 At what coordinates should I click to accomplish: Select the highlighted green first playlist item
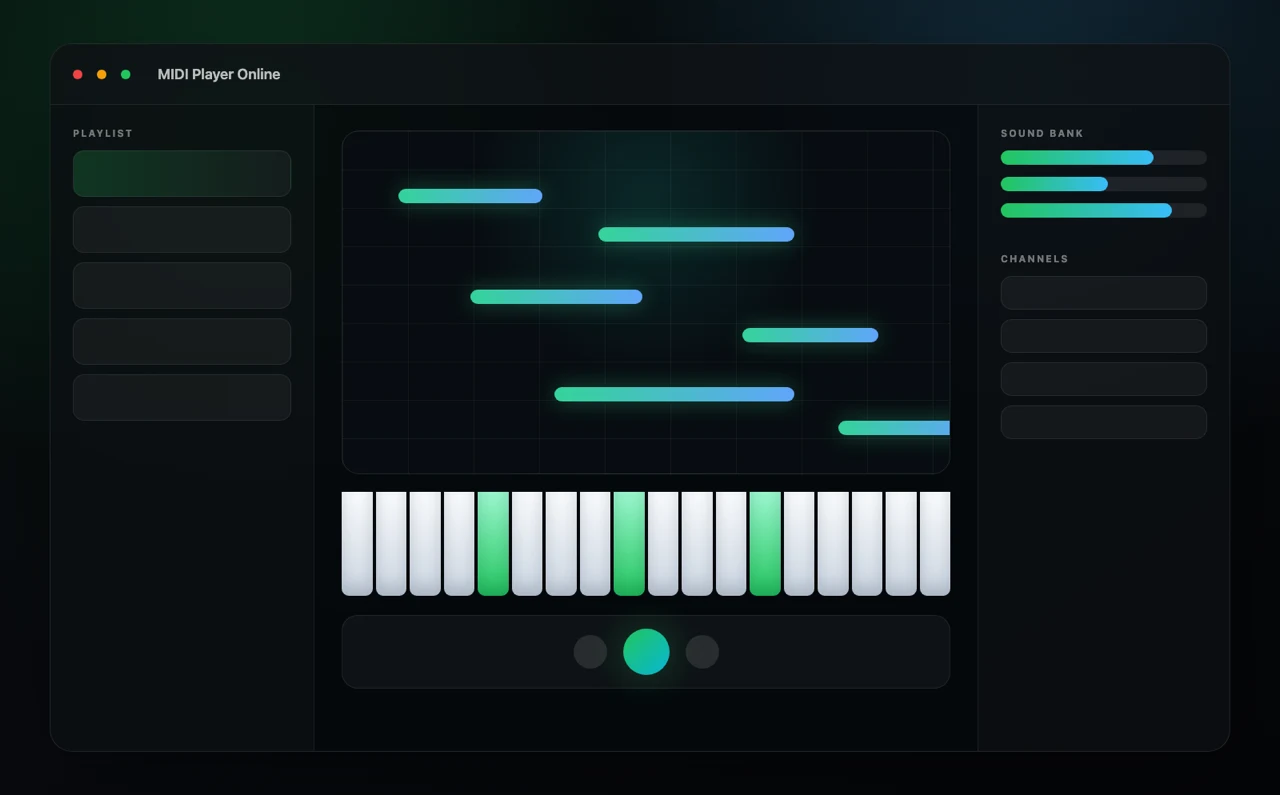click(x=182, y=174)
